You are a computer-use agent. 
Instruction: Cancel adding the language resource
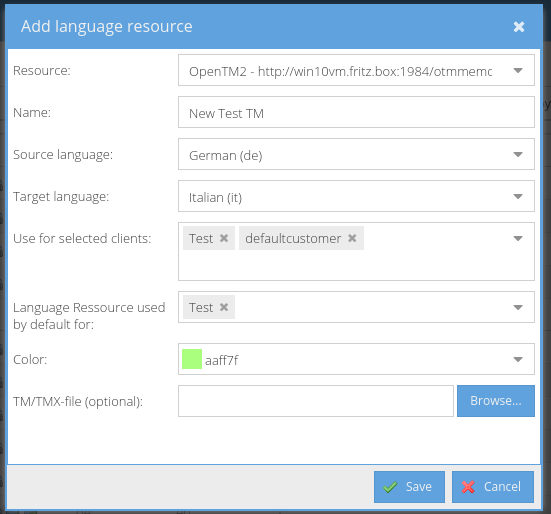pyautogui.click(x=493, y=487)
